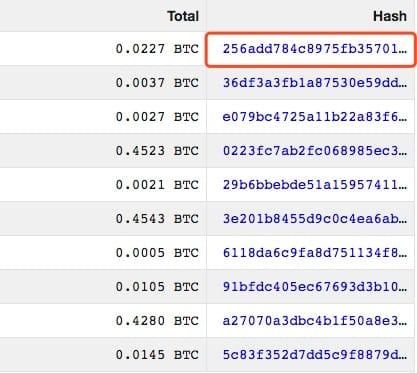Open transaction hash 29b6bbebde51a15957411…
Screen dimensions: 417x373
[315, 185]
